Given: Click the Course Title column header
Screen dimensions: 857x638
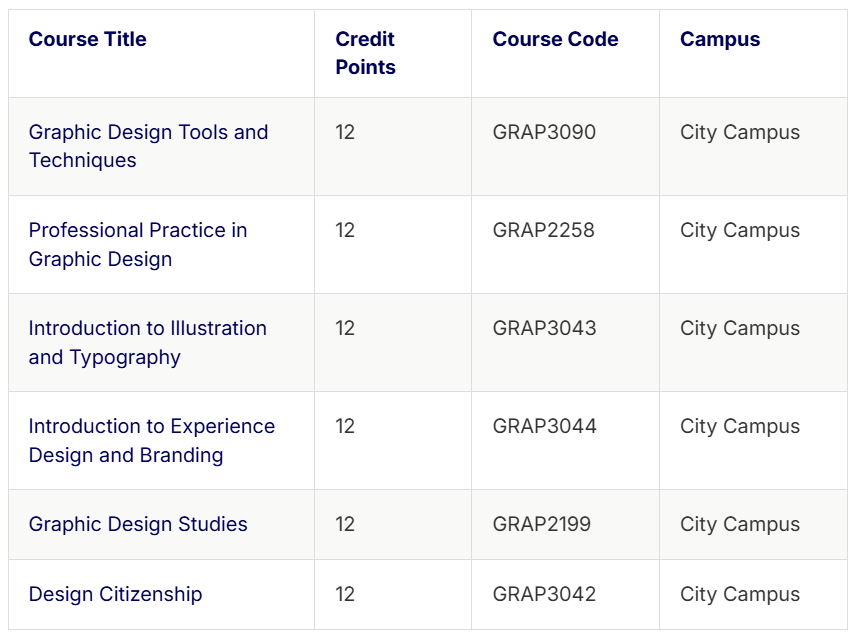Looking at the screenshot, I should pos(87,39).
